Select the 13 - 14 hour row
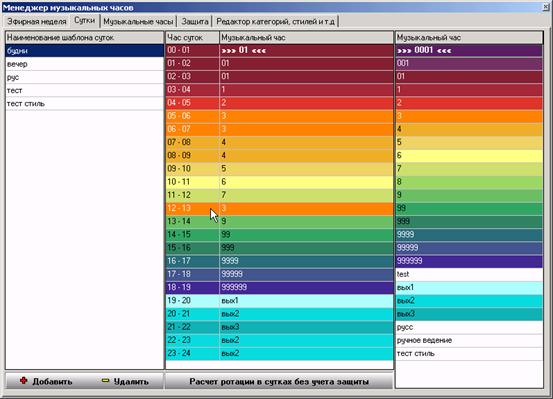 click(280, 222)
